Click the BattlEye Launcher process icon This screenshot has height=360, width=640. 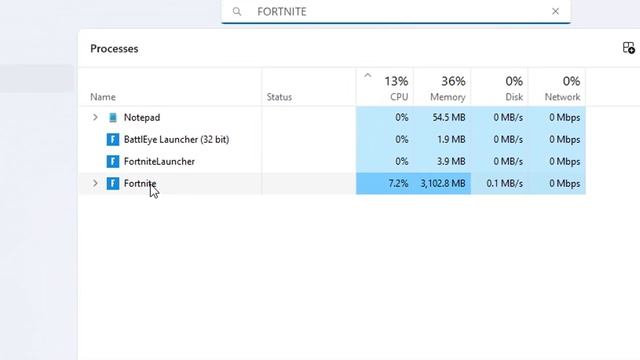[x=113, y=140]
